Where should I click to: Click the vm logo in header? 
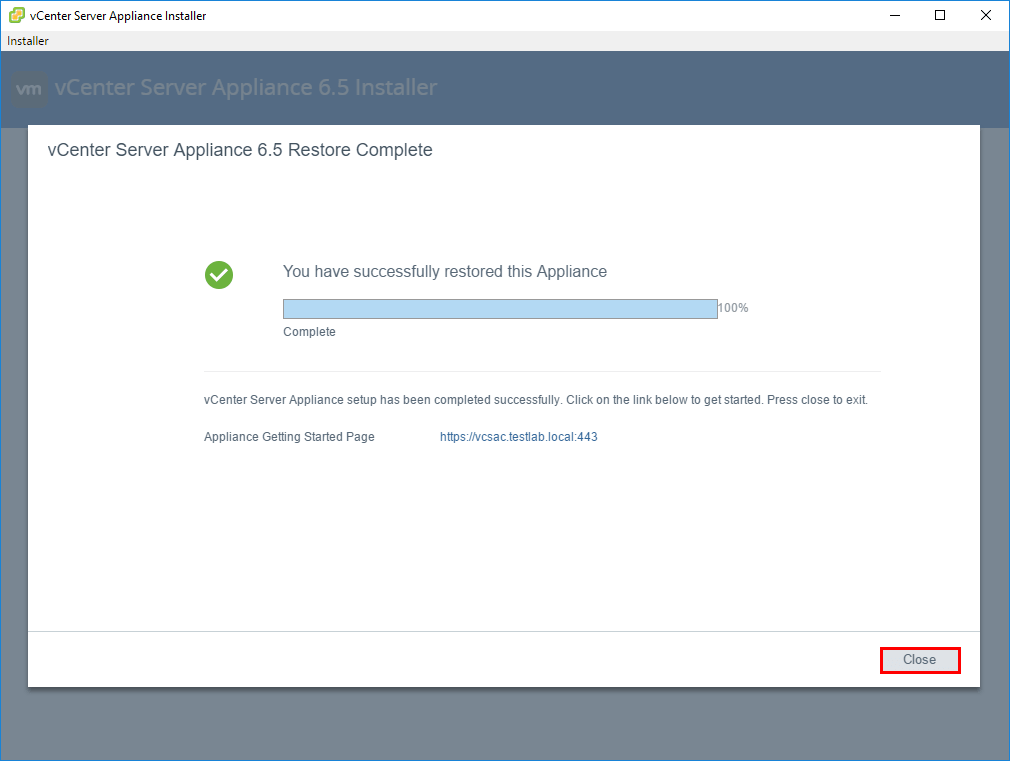30,88
